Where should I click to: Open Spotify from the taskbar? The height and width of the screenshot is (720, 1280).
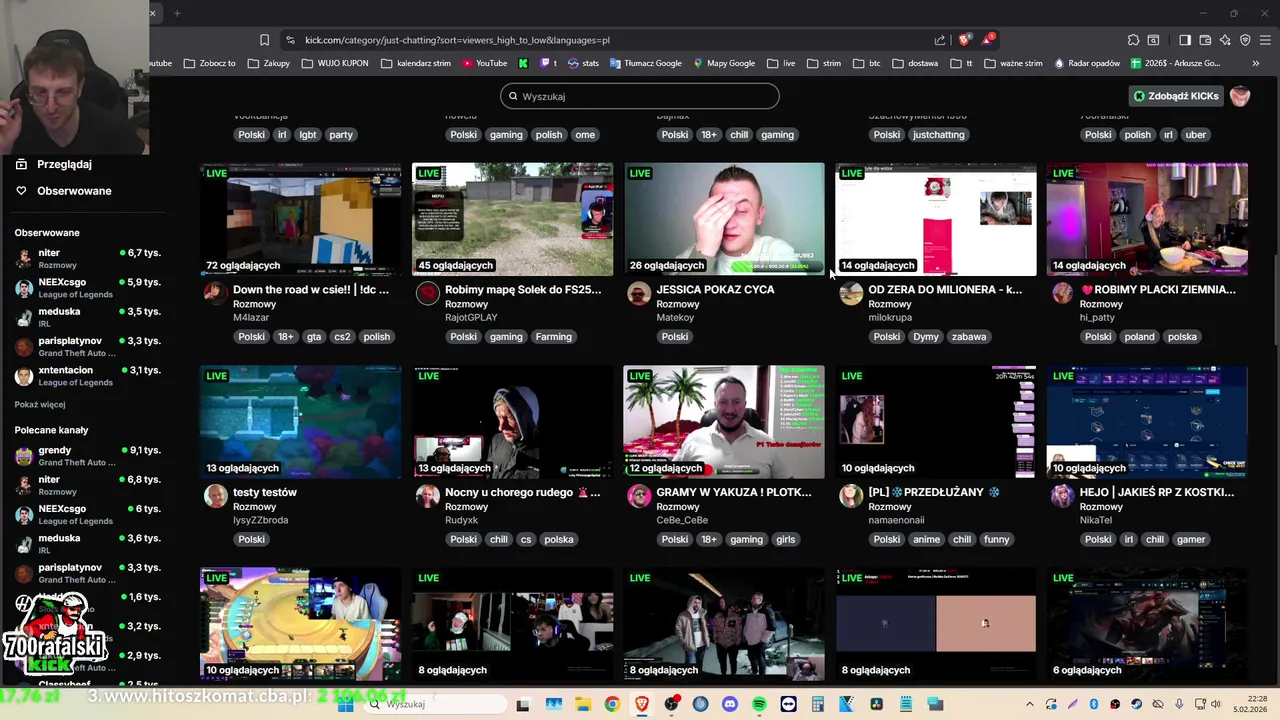click(759, 704)
